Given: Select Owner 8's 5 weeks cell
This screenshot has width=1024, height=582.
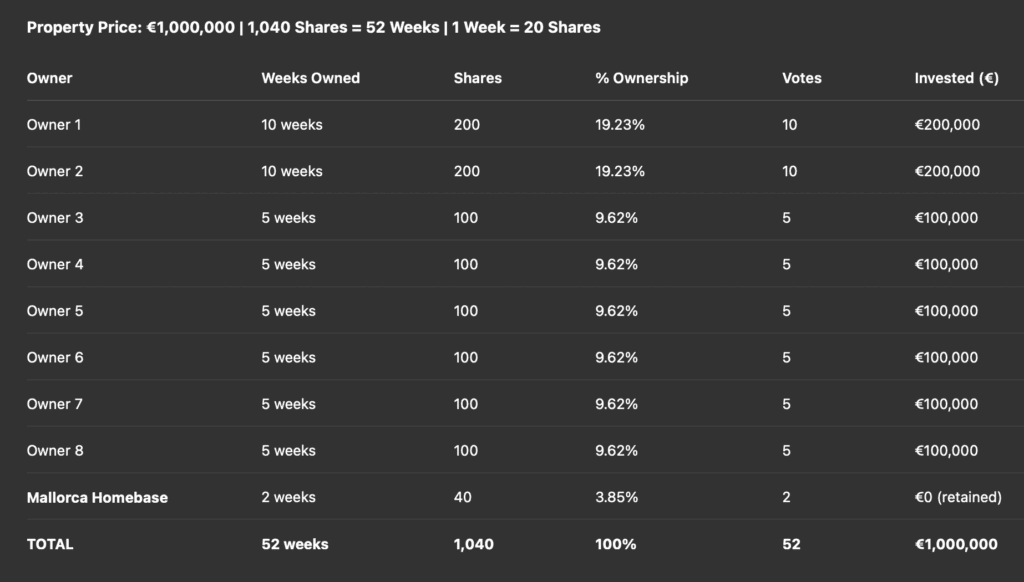Looking at the screenshot, I should point(288,451).
